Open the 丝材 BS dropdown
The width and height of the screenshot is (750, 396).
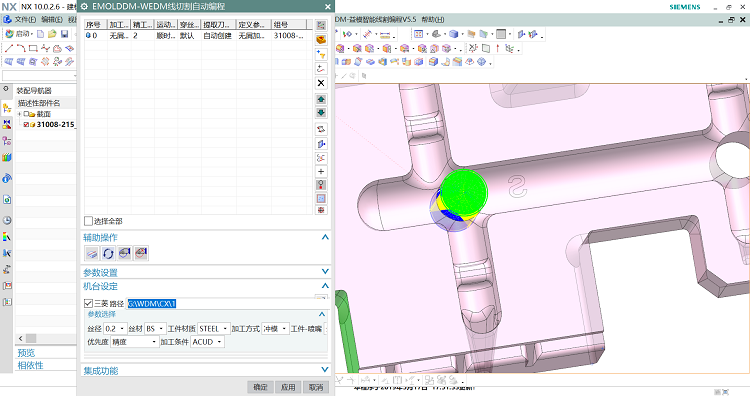tap(155, 329)
